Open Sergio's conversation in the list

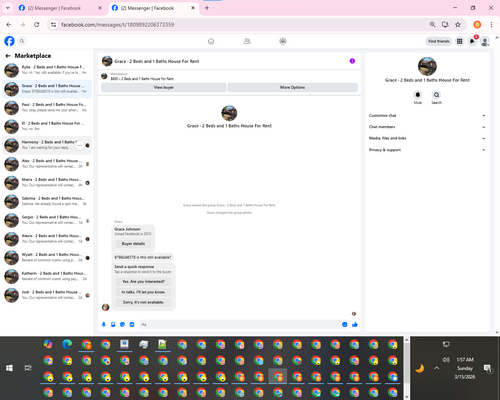click(x=47, y=220)
